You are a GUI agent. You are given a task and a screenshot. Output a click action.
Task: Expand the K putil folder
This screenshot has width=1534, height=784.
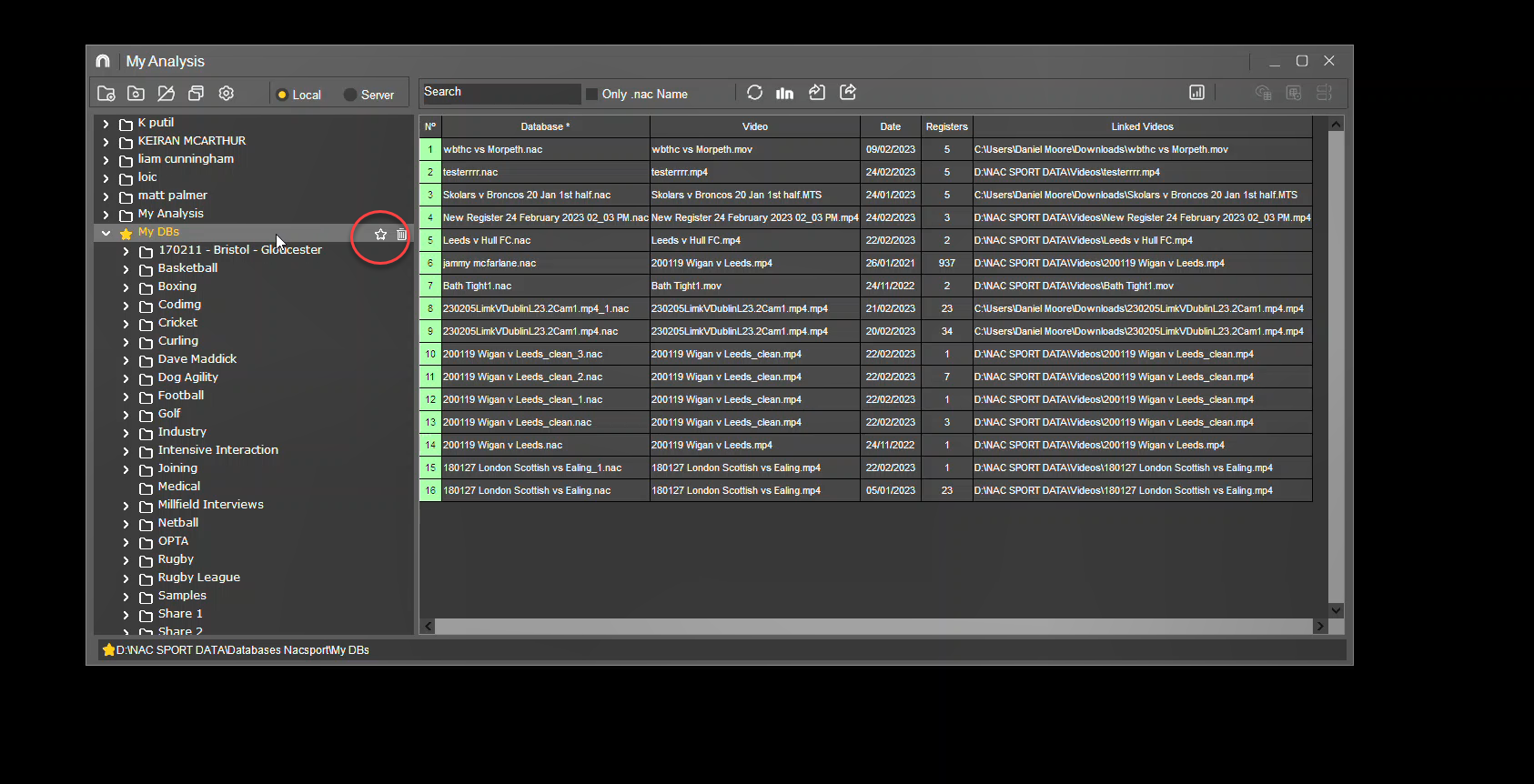tap(106, 124)
